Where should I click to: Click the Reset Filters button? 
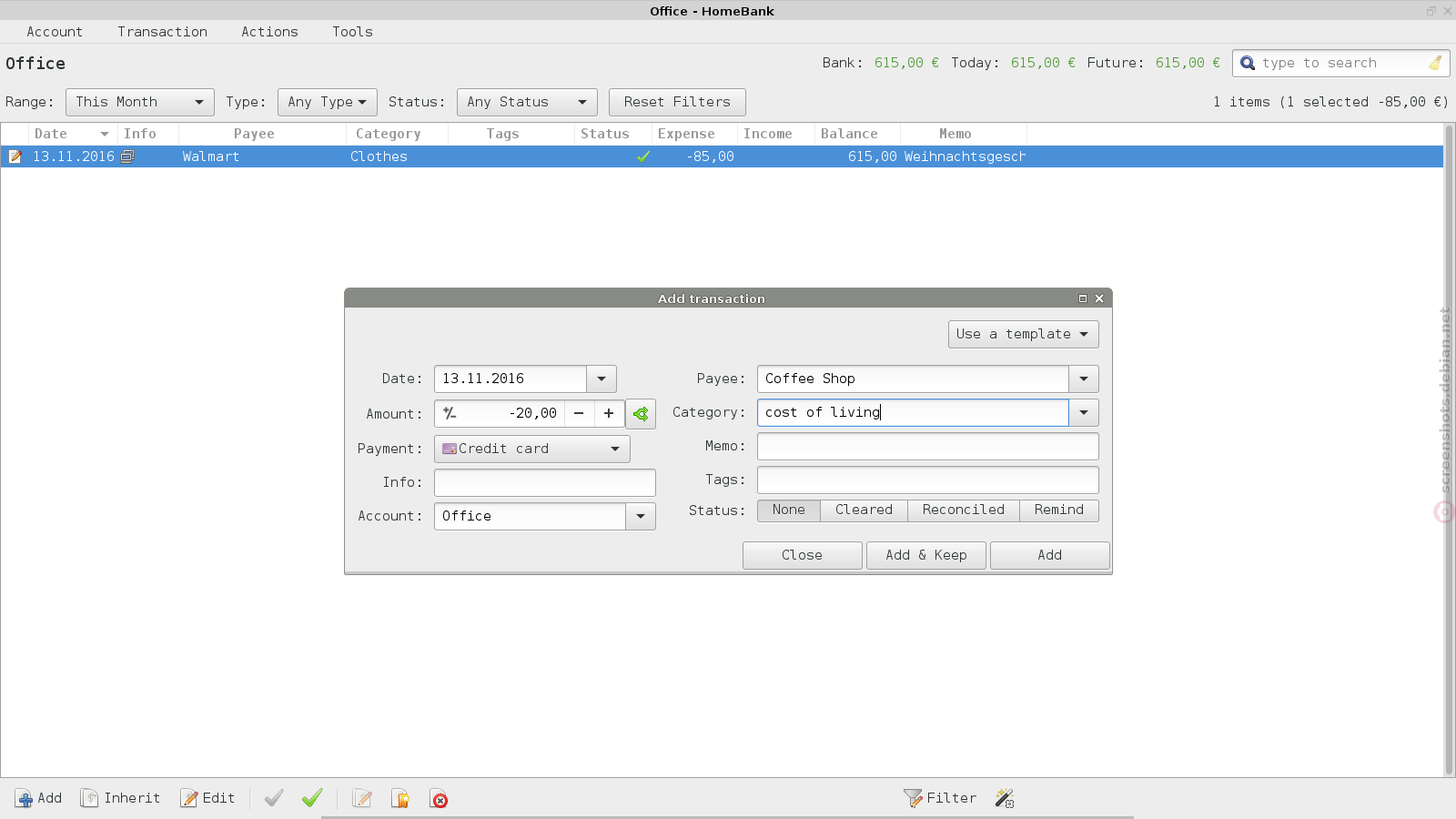(x=677, y=102)
